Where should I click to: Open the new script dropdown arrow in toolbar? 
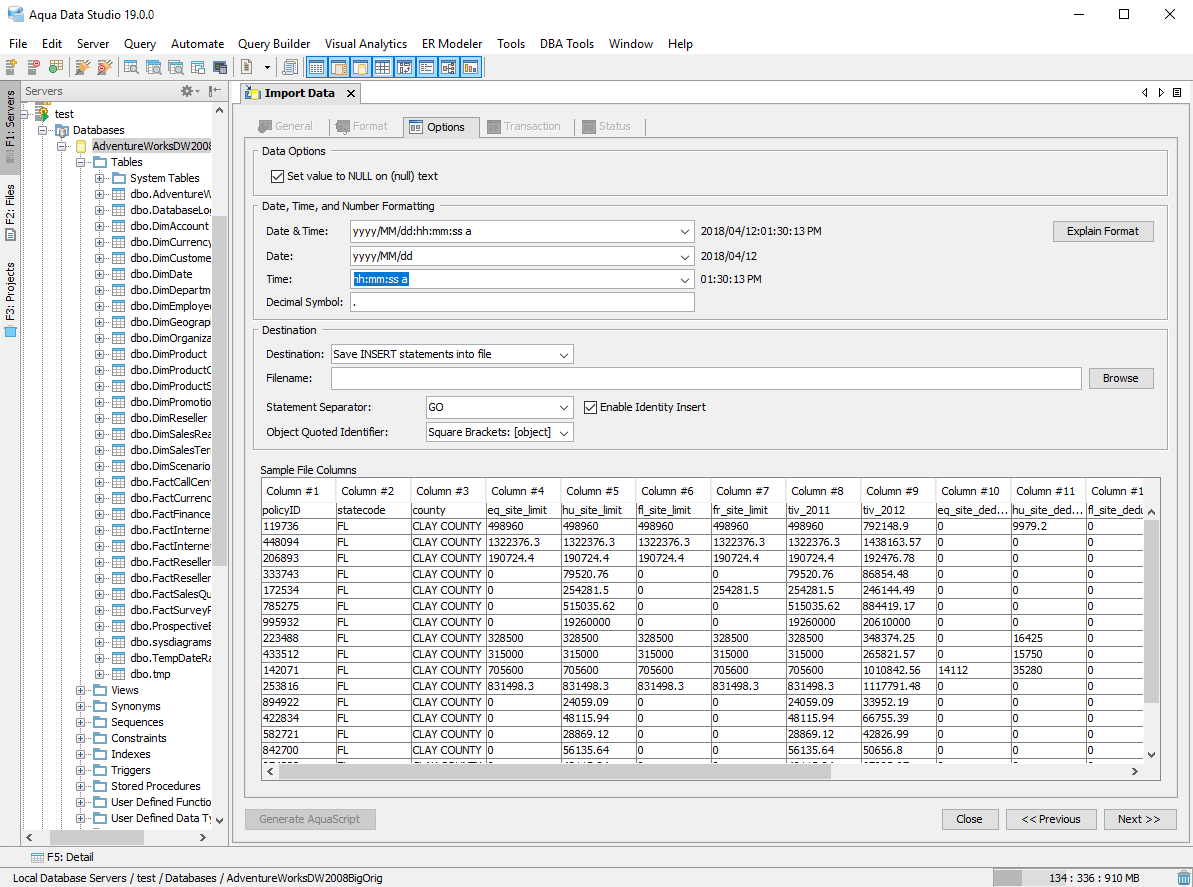pos(267,68)
